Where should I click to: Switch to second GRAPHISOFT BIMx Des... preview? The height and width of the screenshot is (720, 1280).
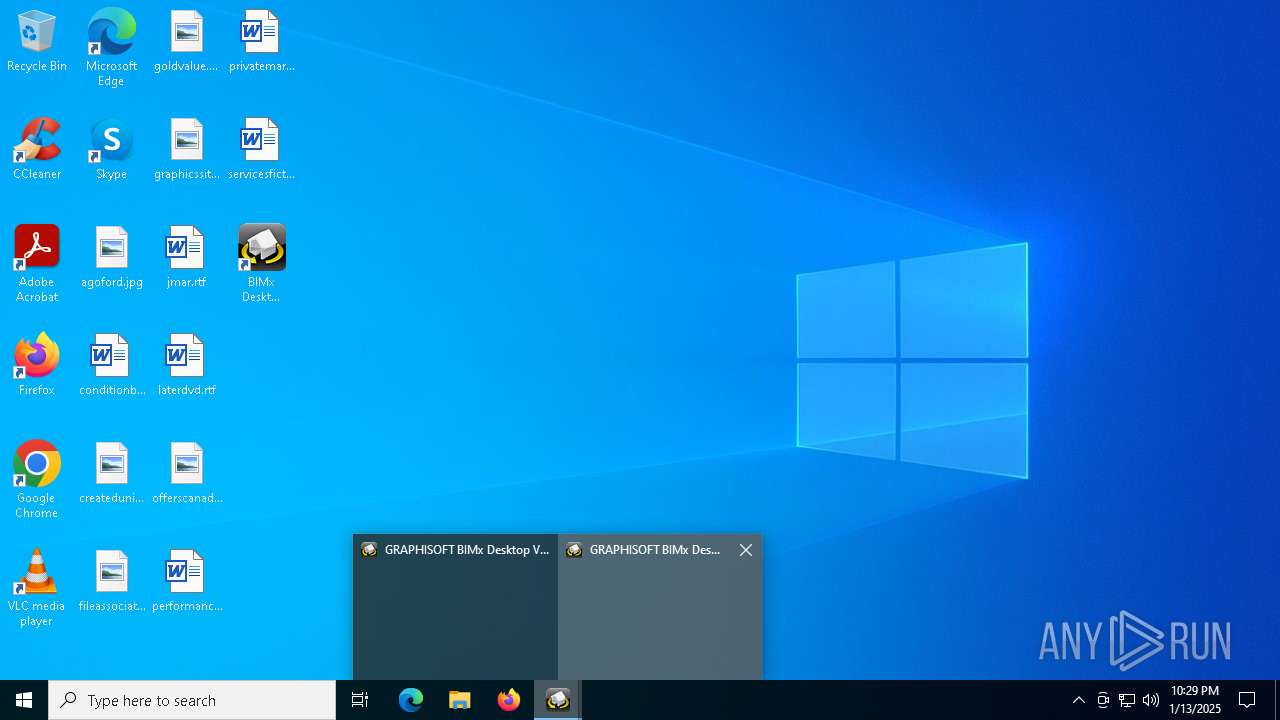click(x=660, y=607)
